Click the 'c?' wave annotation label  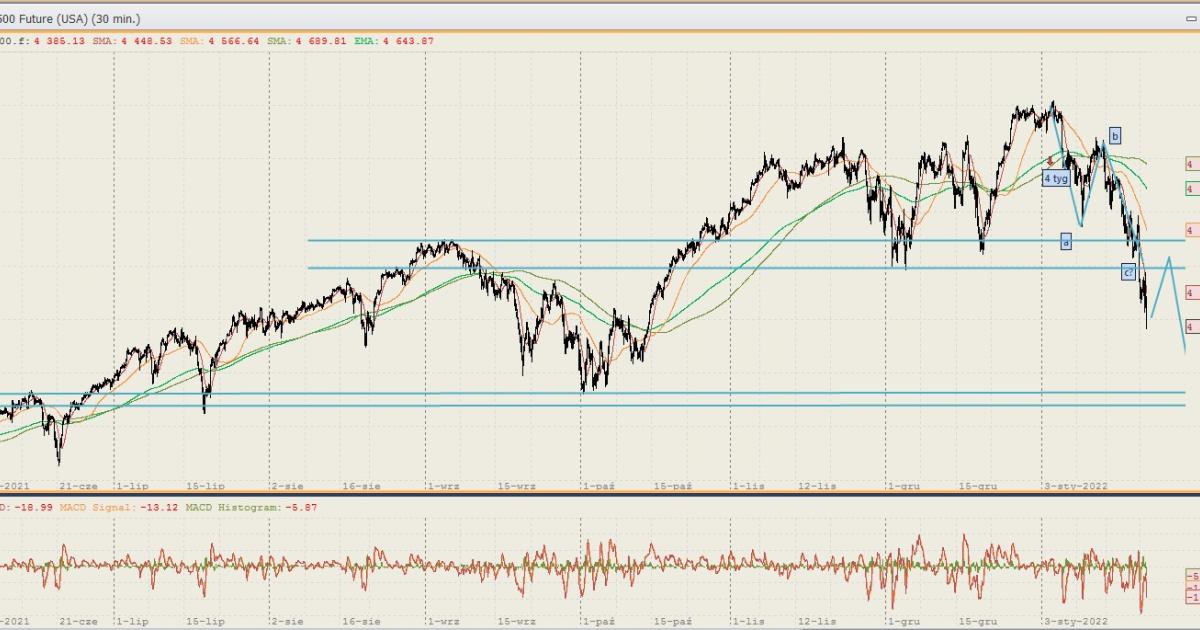[x=1128, y=272]
